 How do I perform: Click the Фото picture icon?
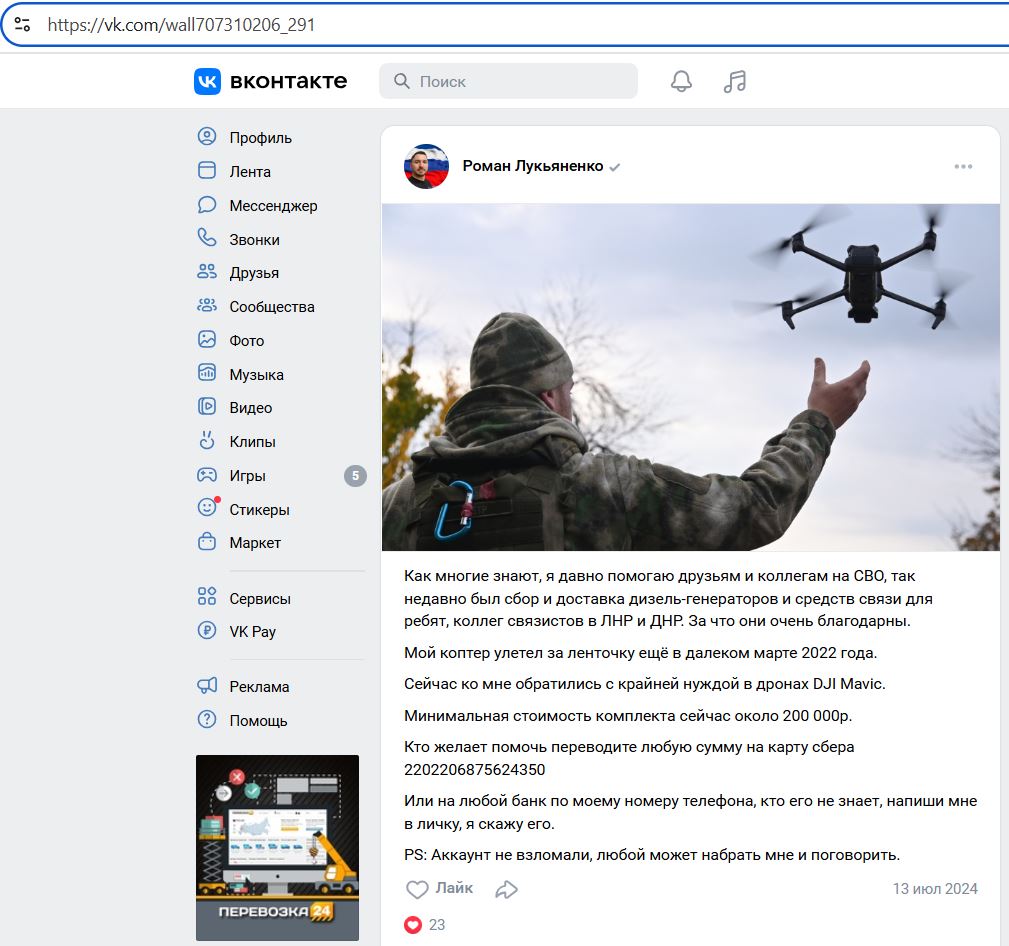tap(207, 339)
